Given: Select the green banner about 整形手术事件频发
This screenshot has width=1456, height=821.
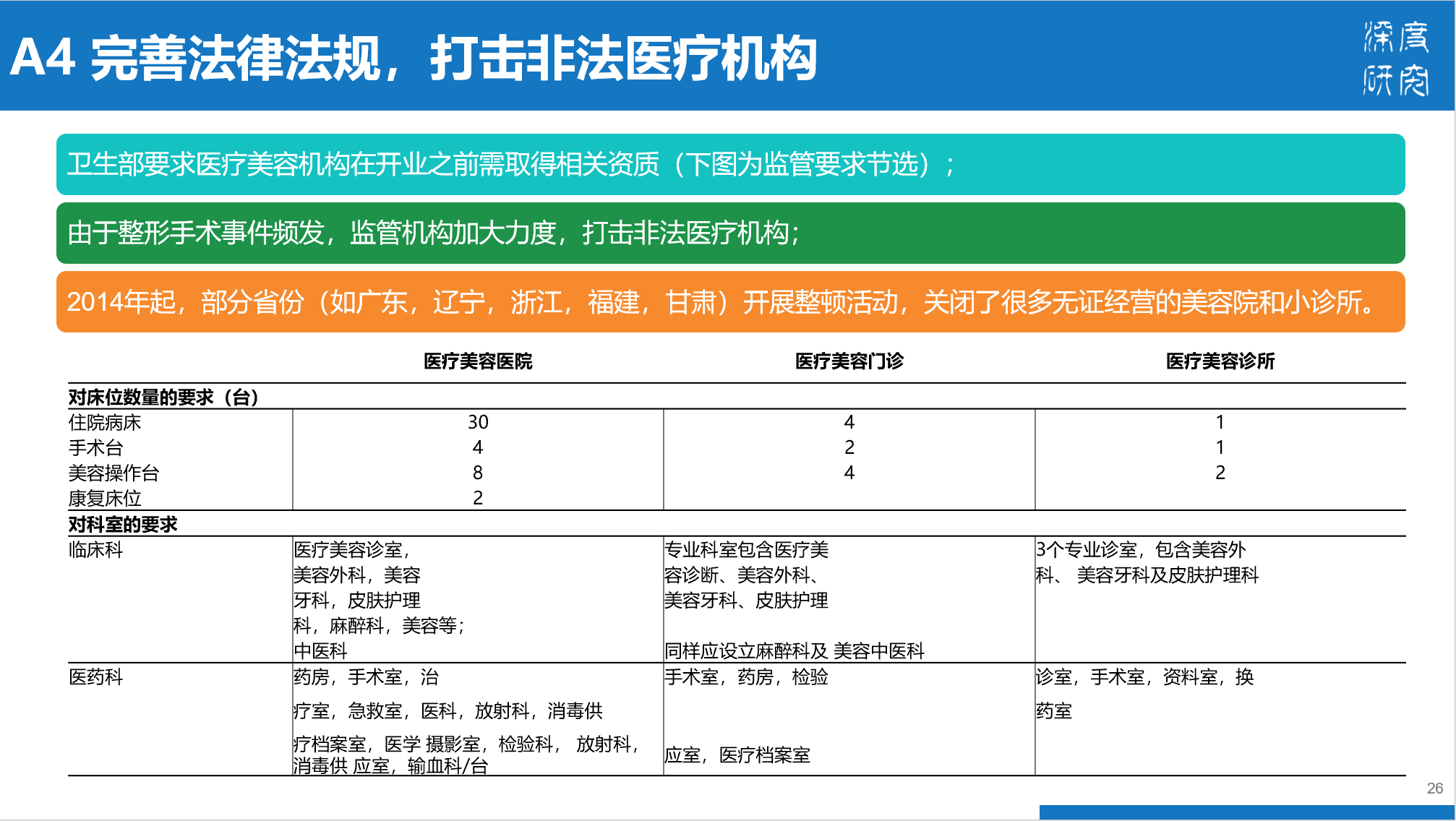Looking at the screenshot, I should (730, 233).
